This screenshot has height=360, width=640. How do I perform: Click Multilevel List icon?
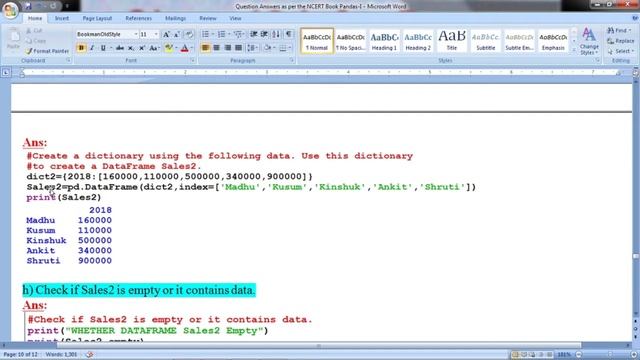point(238,34)
